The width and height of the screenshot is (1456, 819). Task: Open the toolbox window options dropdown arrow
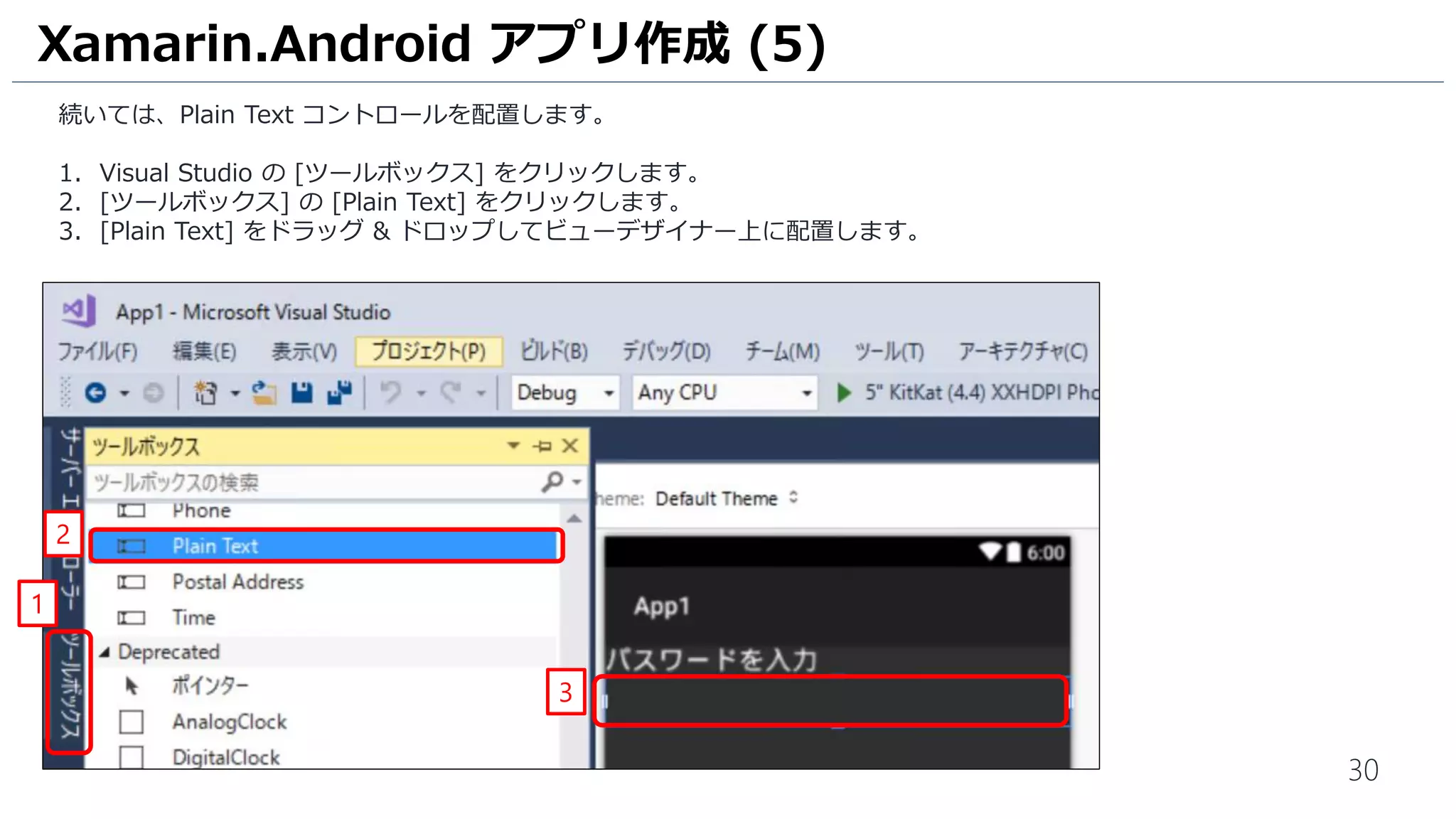tap(513, 446)
